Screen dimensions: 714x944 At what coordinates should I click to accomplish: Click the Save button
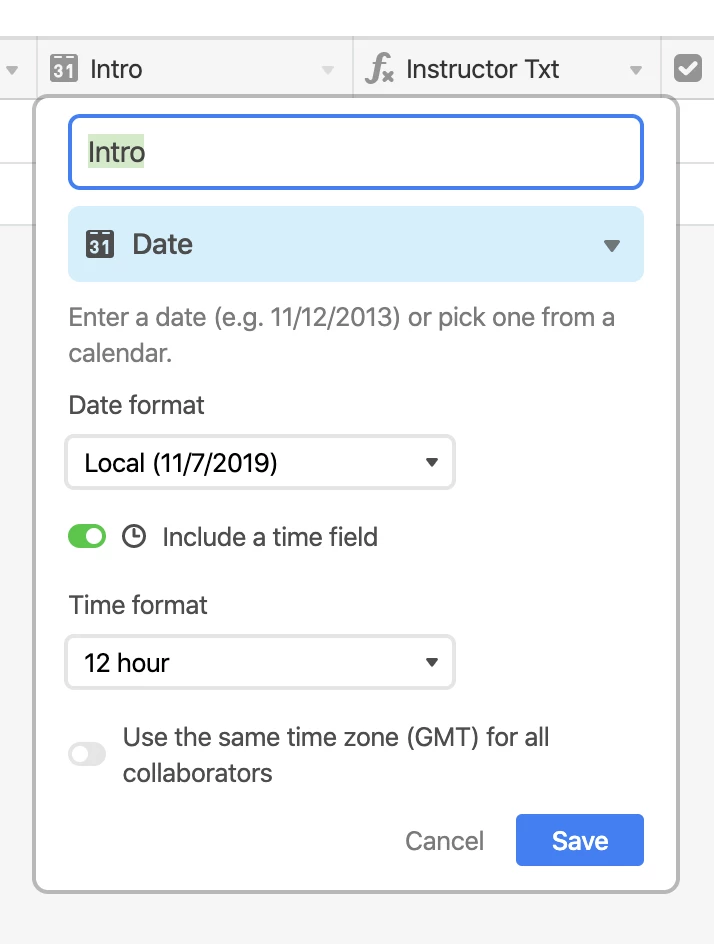pos(579,841)
